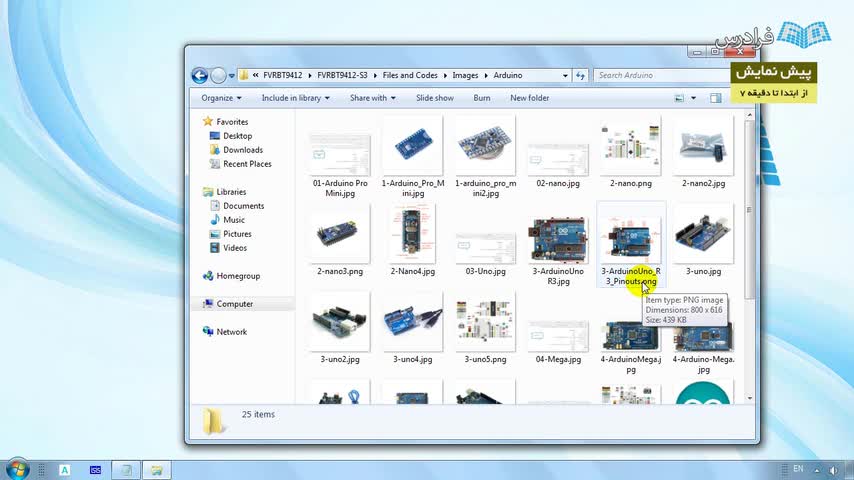
Task: Click scroll down arrow of file list
Action: 749,398
